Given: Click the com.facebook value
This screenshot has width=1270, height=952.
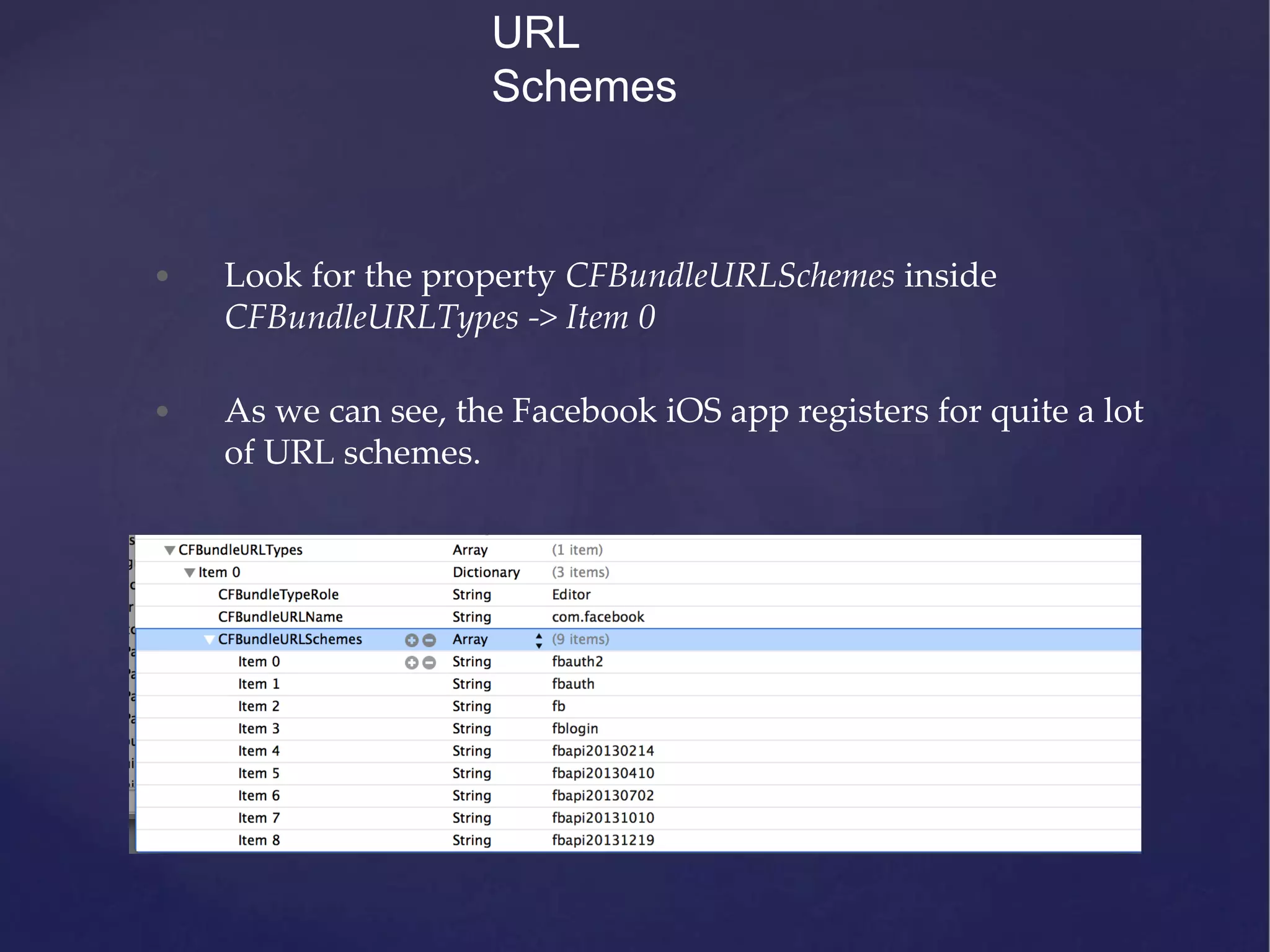Looking at the screenshot, I should 598,617.
